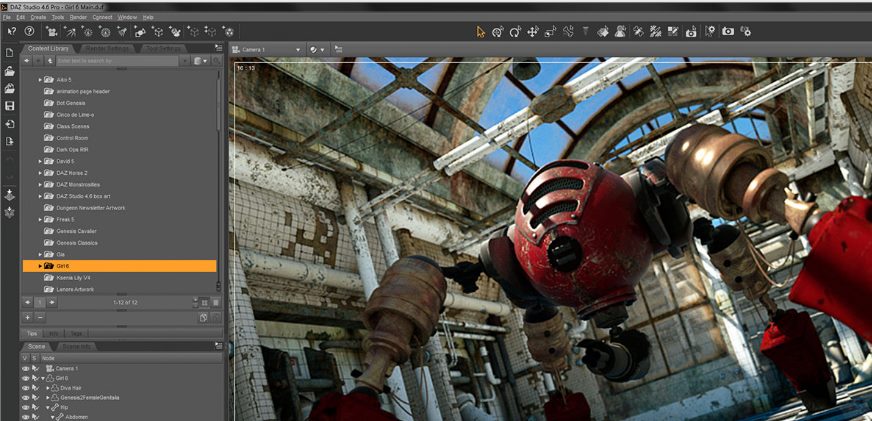This screenshot has height=421, width=872.
Task: Choose the Universal move tool with four arrows
Action: 532,32
